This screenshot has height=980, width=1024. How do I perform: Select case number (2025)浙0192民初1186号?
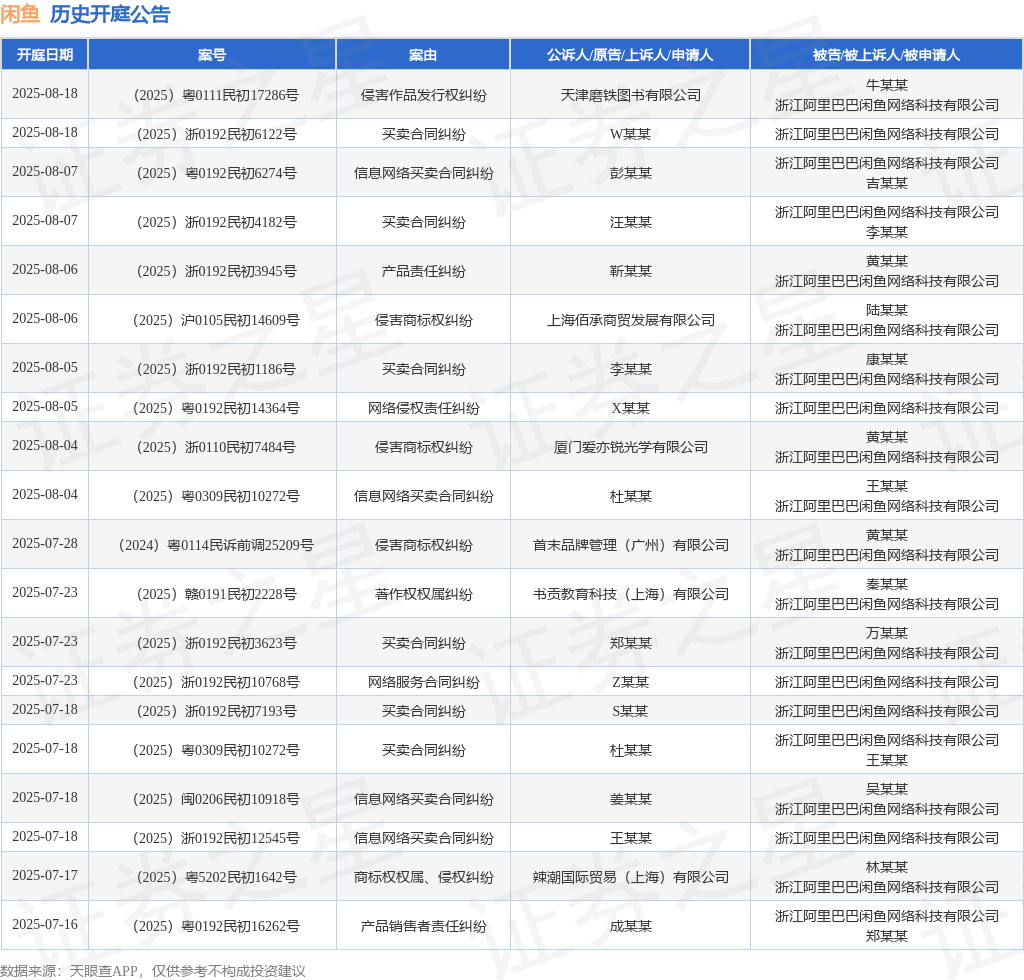pos(216,370)
